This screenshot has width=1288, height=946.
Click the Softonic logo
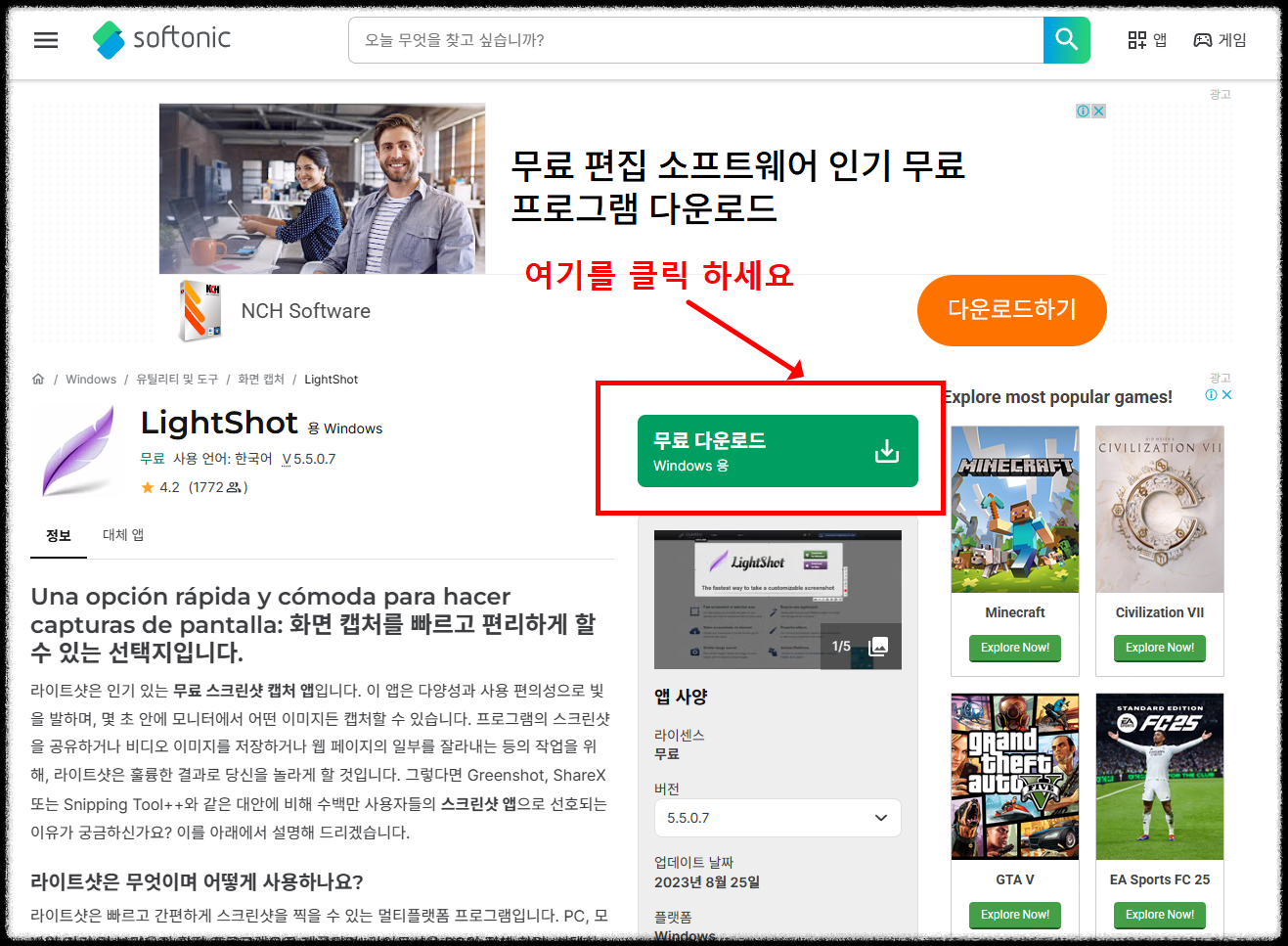[161, 39]
